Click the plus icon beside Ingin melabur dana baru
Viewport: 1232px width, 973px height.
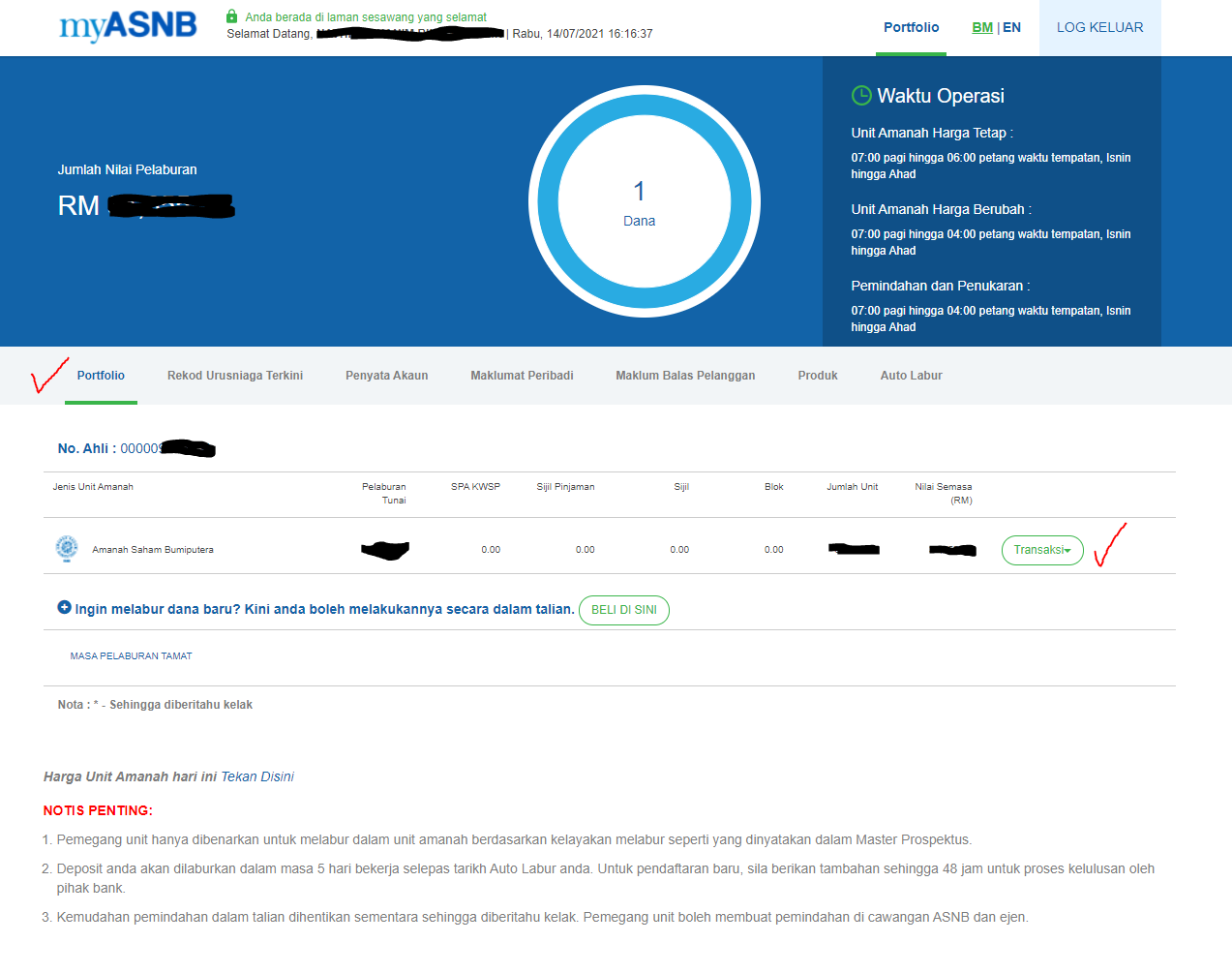click(64, 607)
